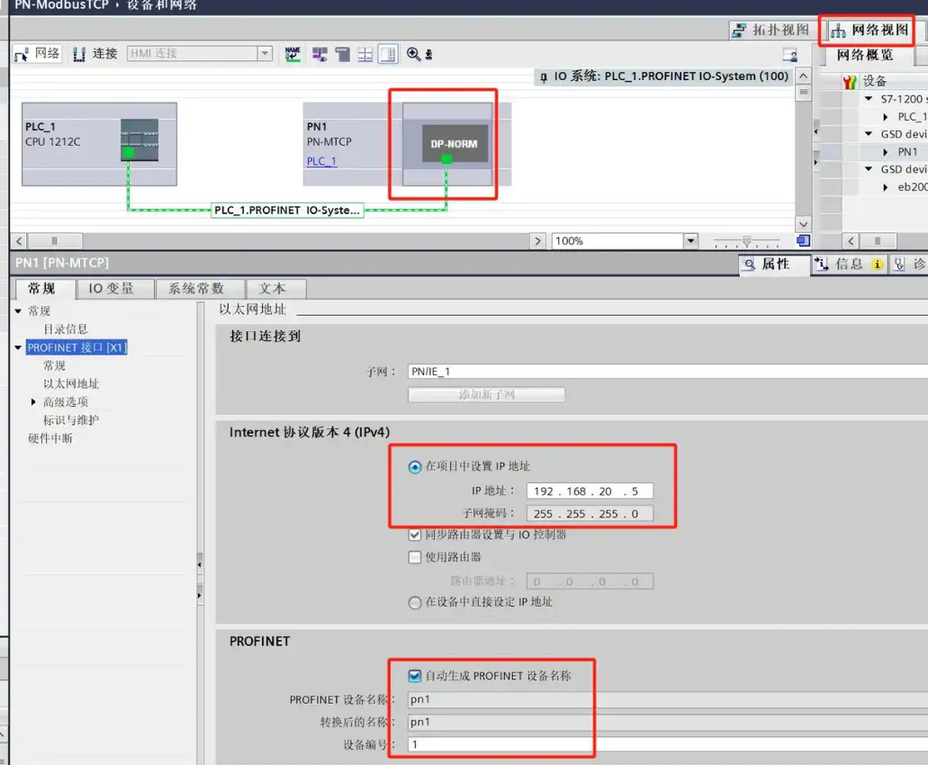928x765 pixels.
Task: Click the 子网掩码 field 255.255.255.0
Action: point(589,514)
